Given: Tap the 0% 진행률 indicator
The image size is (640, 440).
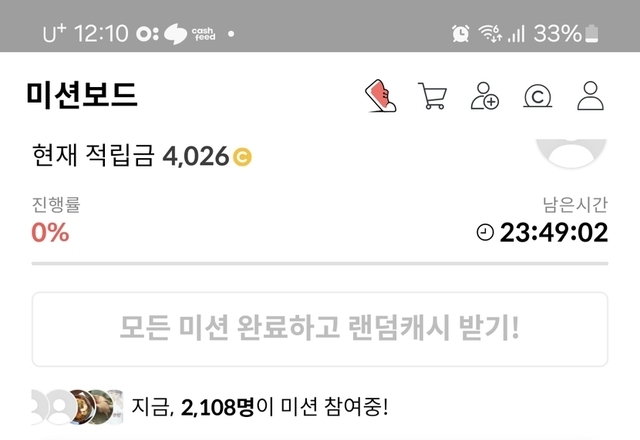Looking at the screenshot, I should pos(50,233).
